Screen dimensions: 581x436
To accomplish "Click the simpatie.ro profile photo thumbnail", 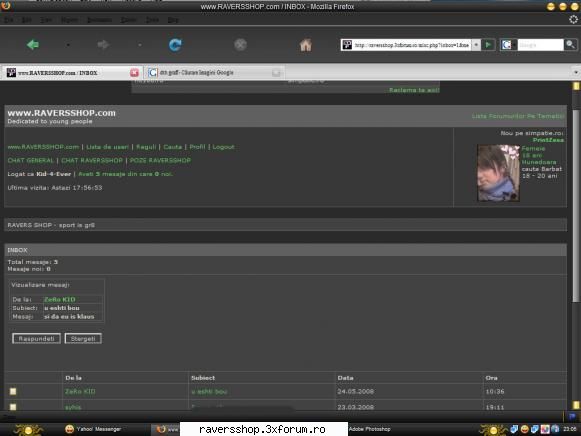I will (498, 173).
